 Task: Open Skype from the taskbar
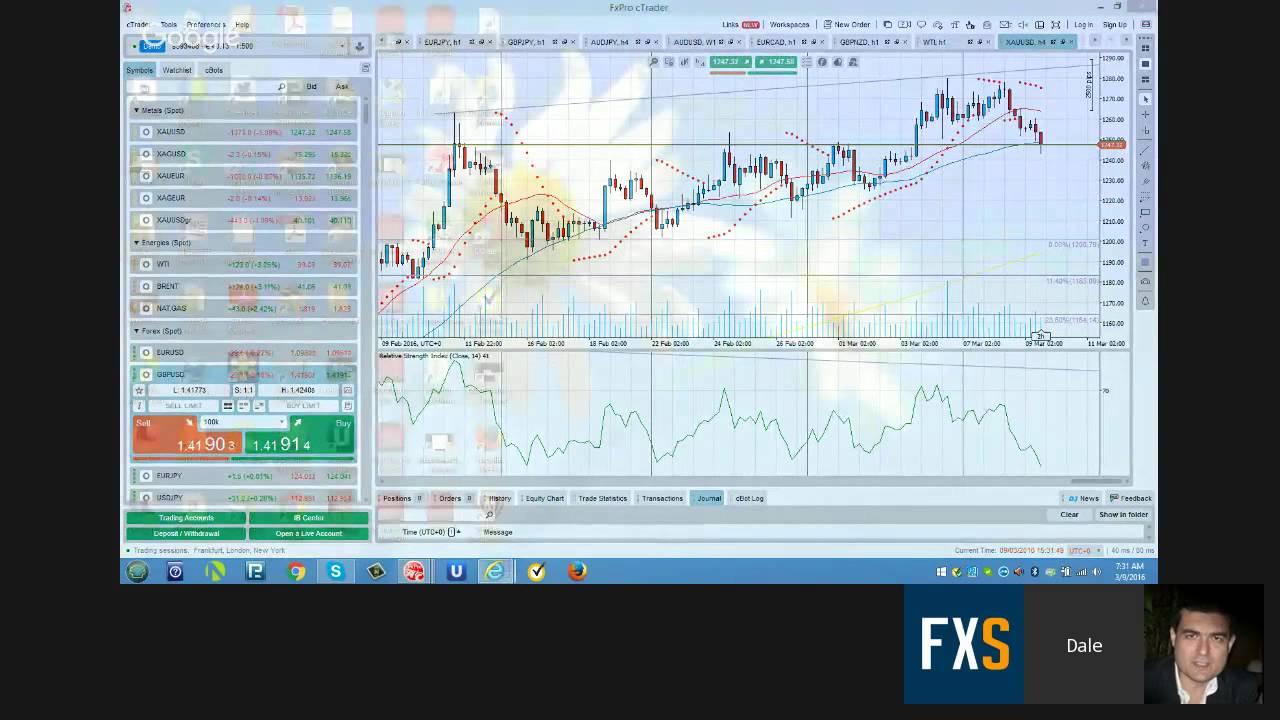point(336,571)
